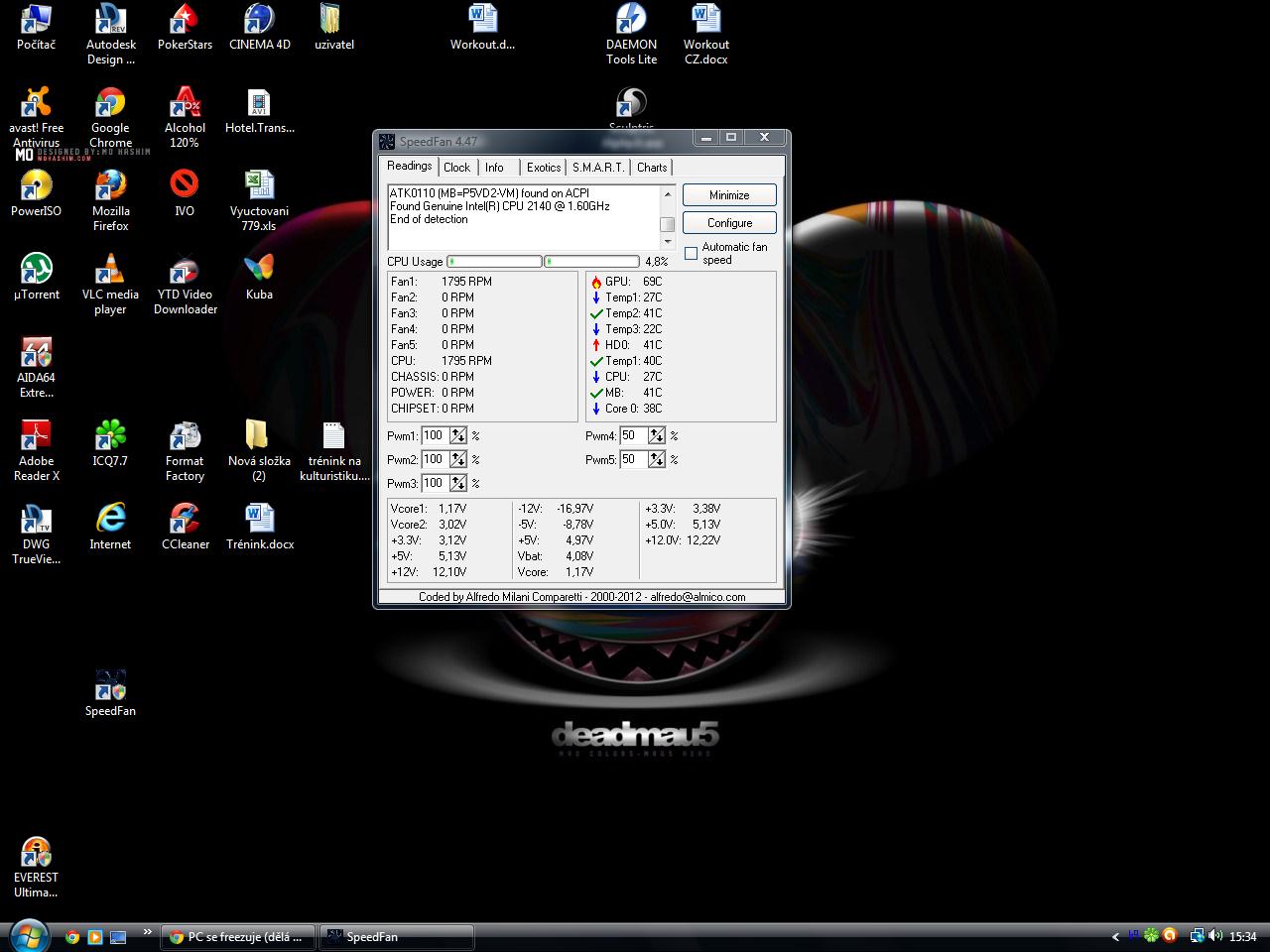Select the µTorrent desktop icon

(x=37, y=270)
